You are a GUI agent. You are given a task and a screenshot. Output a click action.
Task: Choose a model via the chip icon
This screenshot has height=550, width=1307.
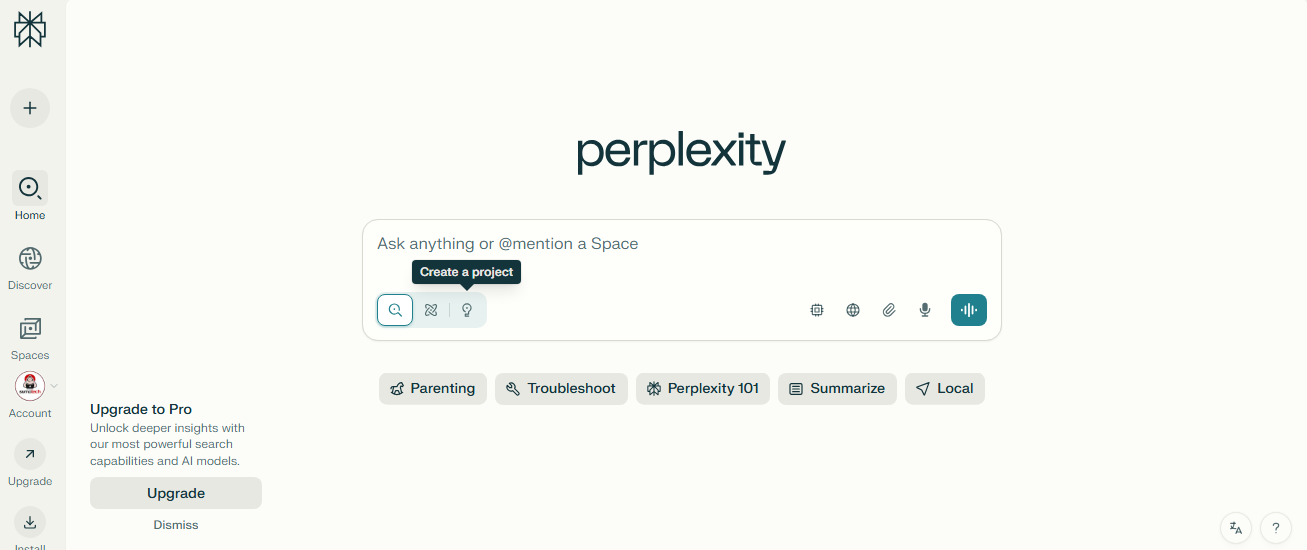817,310
